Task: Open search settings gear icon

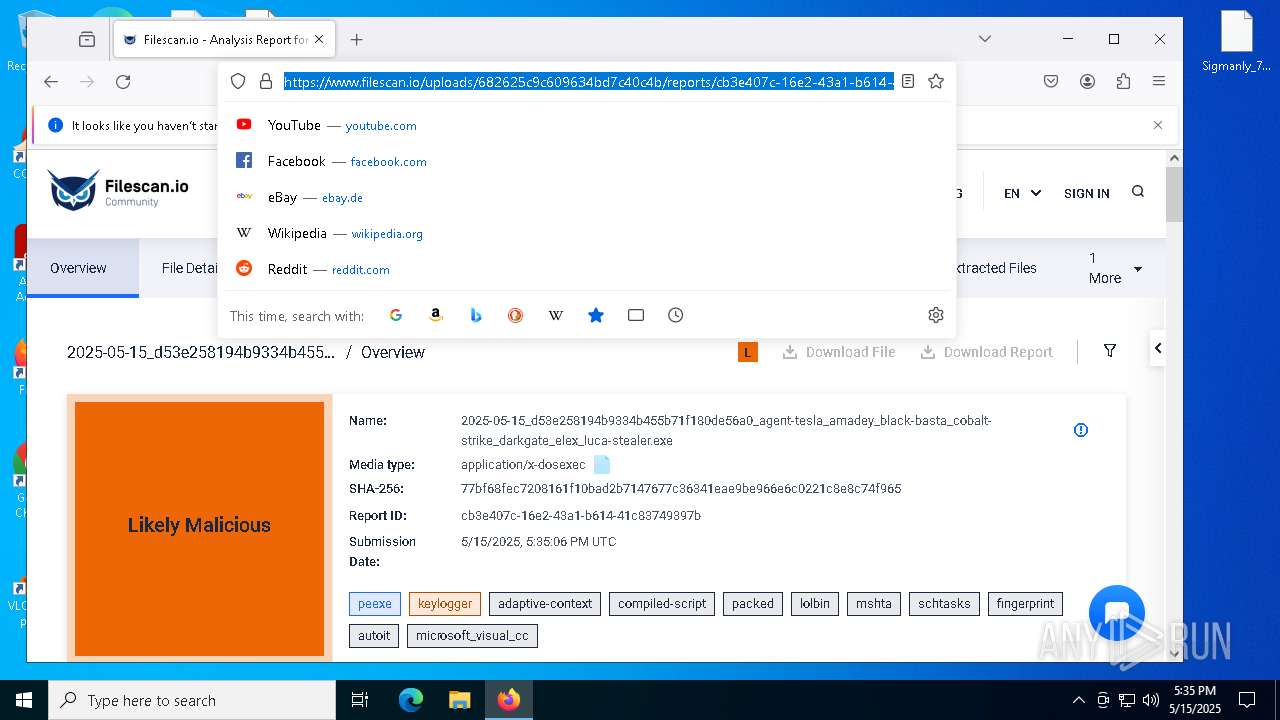Action: [x=936, y=315]
